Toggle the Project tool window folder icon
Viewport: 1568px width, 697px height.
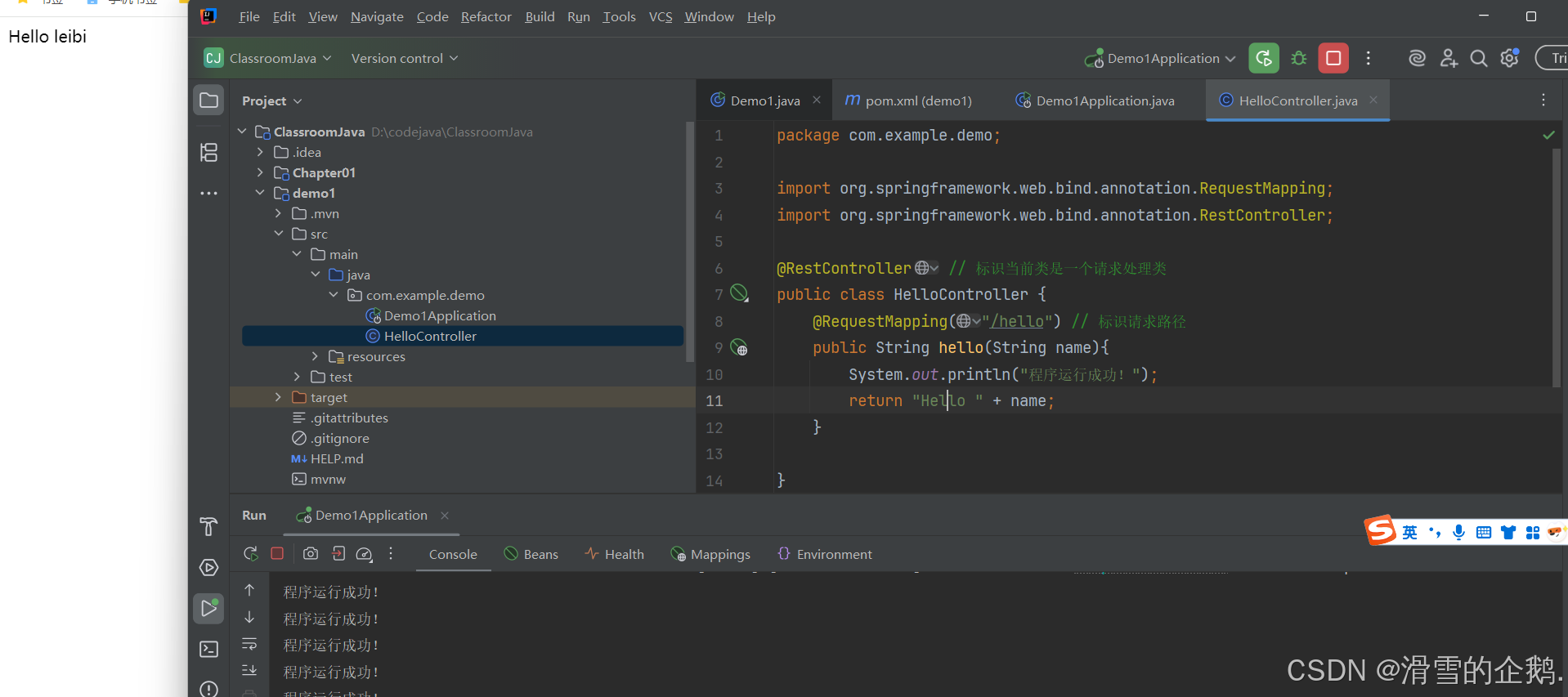(209, 101)
